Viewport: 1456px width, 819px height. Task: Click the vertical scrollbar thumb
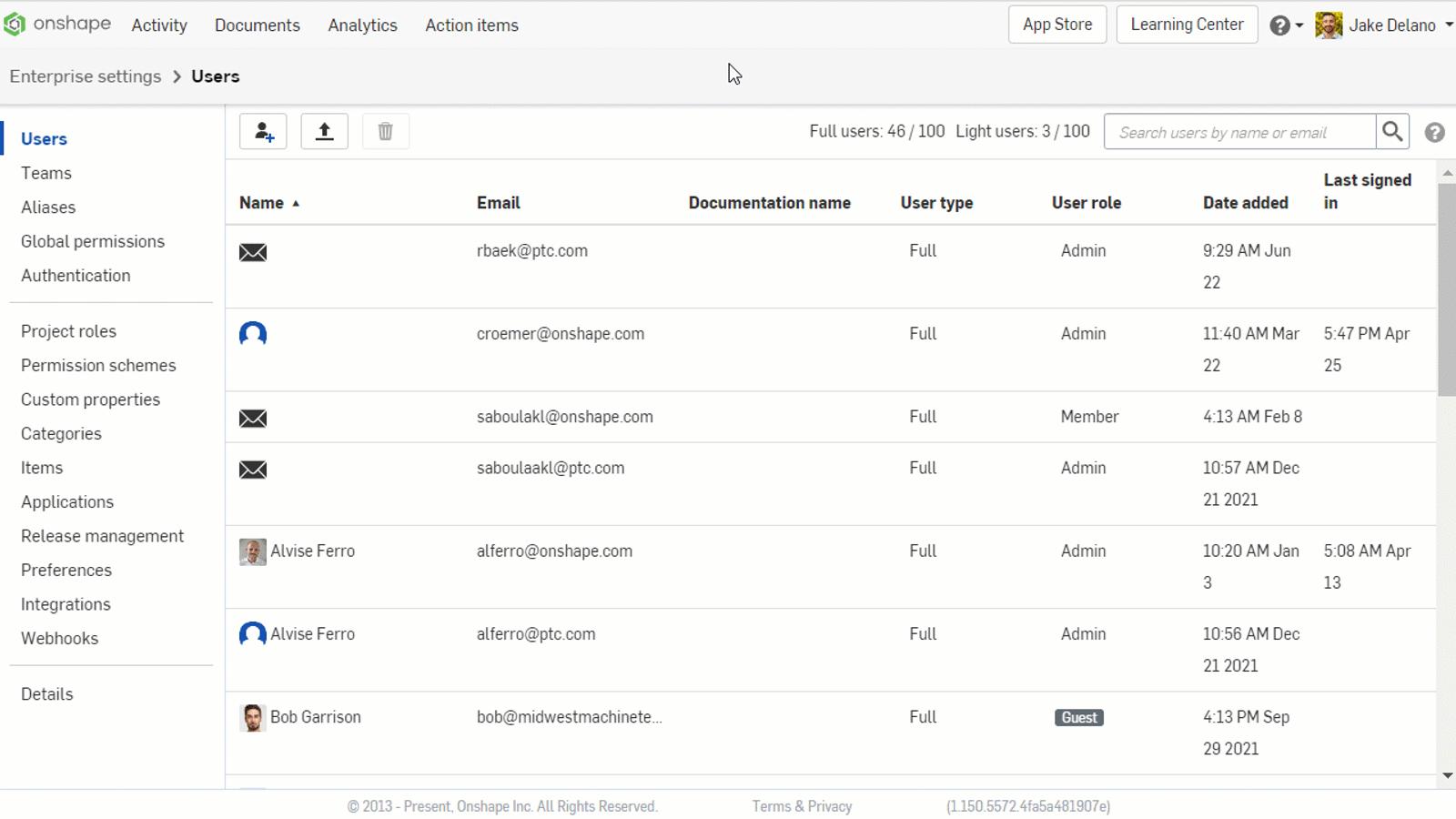(x=1446, y=289)
